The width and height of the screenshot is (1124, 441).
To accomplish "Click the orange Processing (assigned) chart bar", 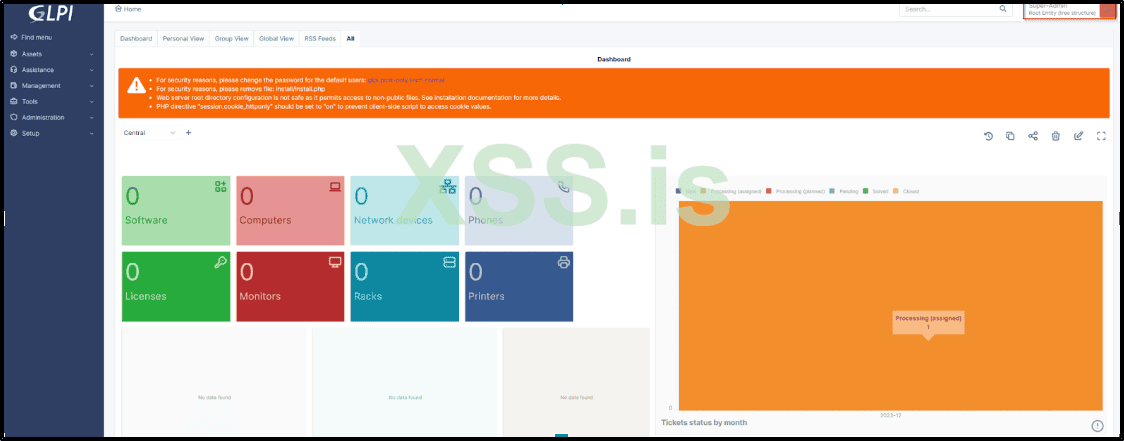I will pyautogui.click(x=890, y=305).
